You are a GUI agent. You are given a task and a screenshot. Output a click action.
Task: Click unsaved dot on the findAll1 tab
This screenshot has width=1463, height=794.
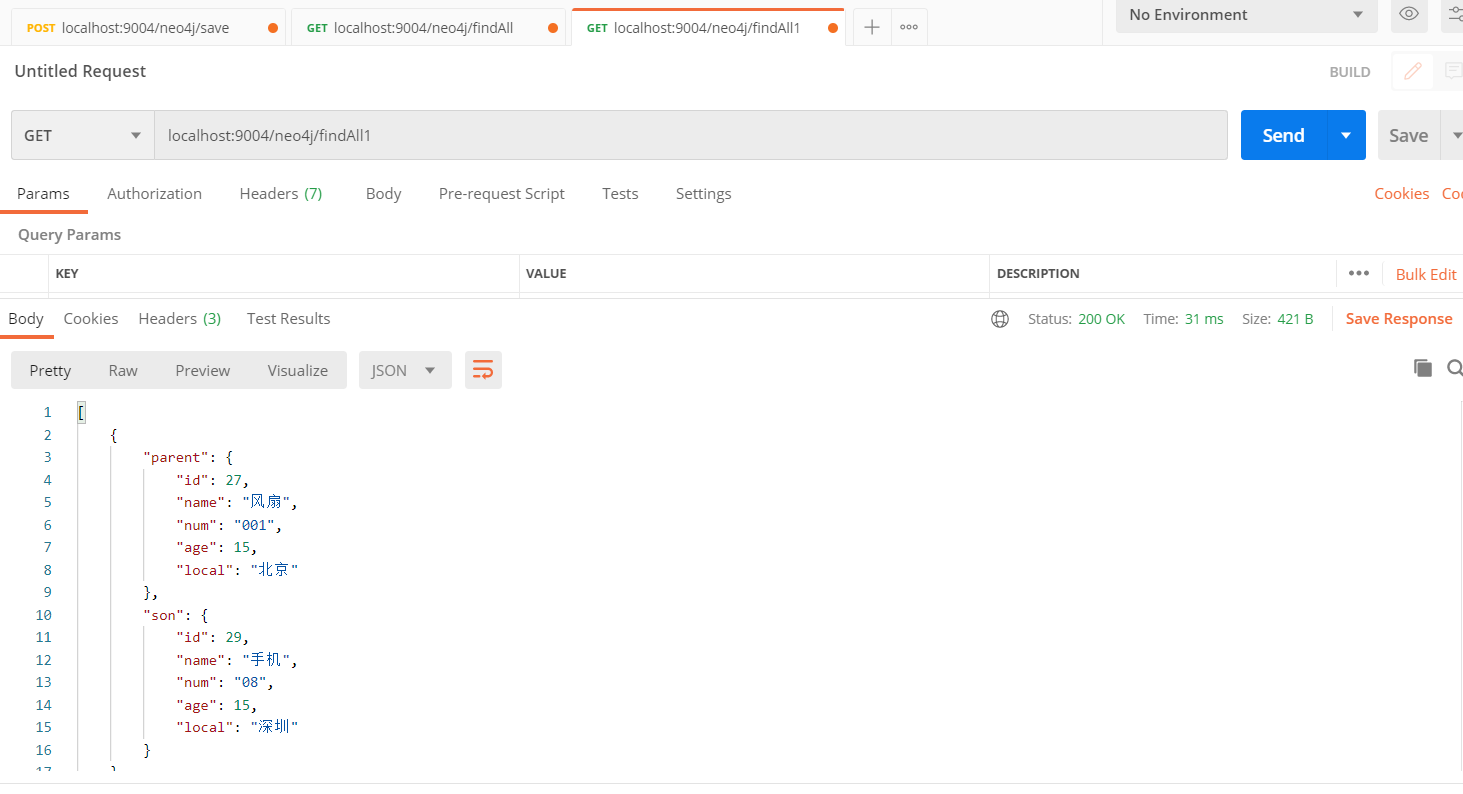[833, 28]
